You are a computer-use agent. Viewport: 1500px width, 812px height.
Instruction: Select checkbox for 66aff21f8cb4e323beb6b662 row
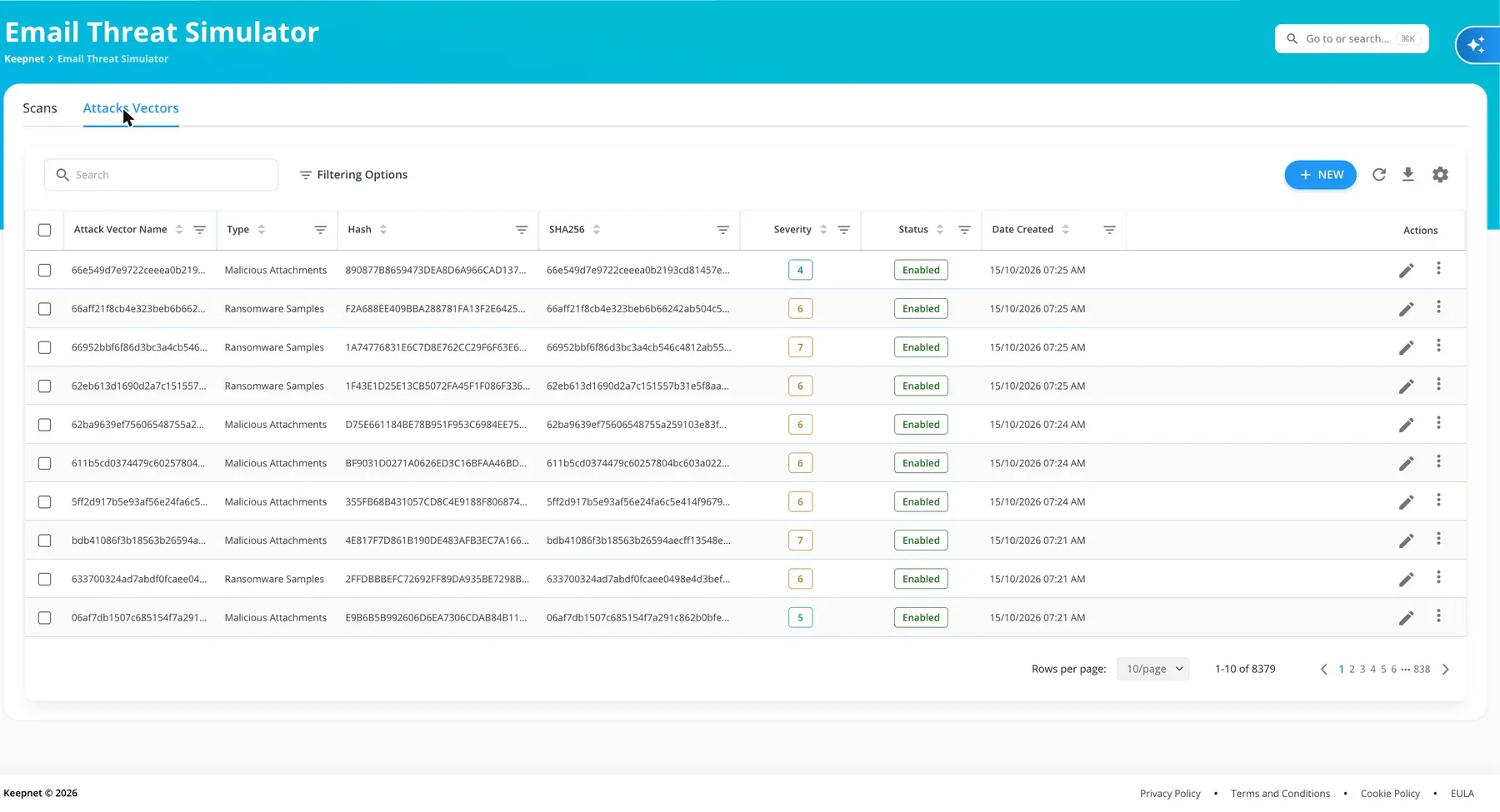click(45, 309)
